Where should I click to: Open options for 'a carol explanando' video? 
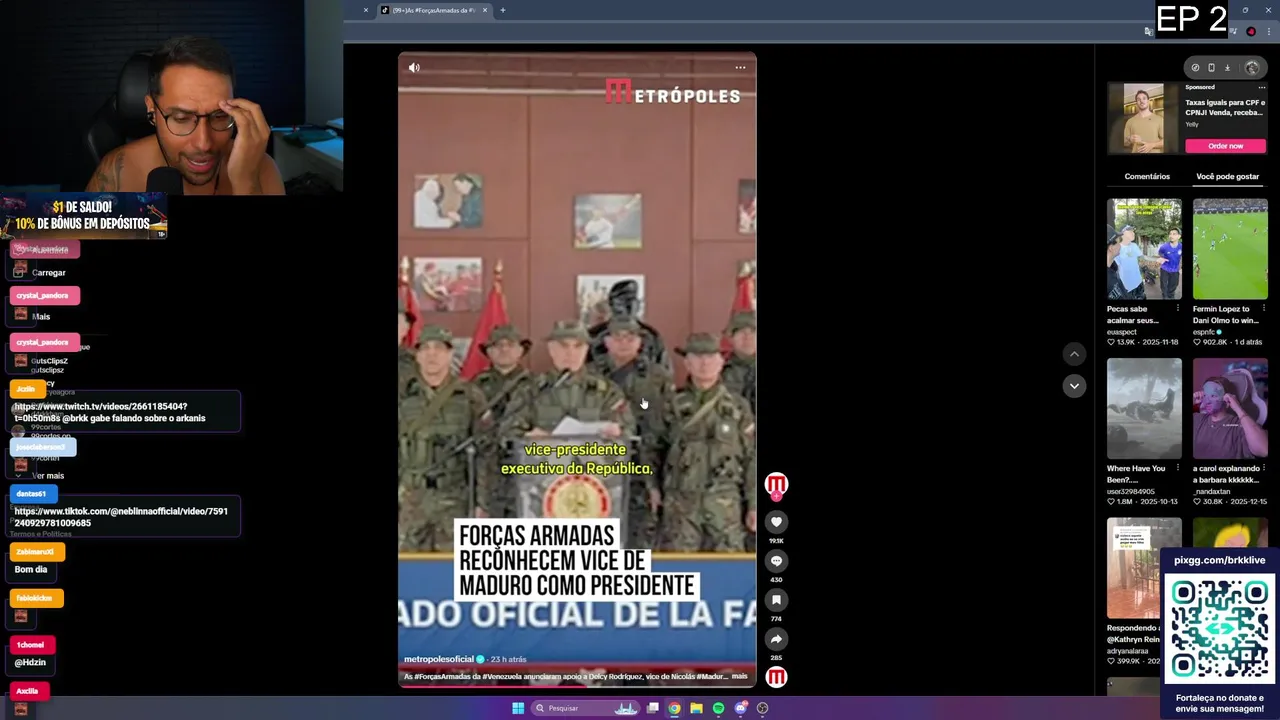1264,468
